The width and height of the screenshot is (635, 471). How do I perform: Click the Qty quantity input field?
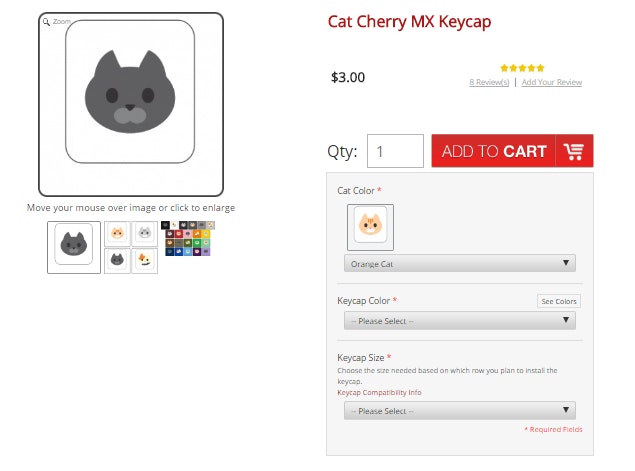tap(395, 151)
